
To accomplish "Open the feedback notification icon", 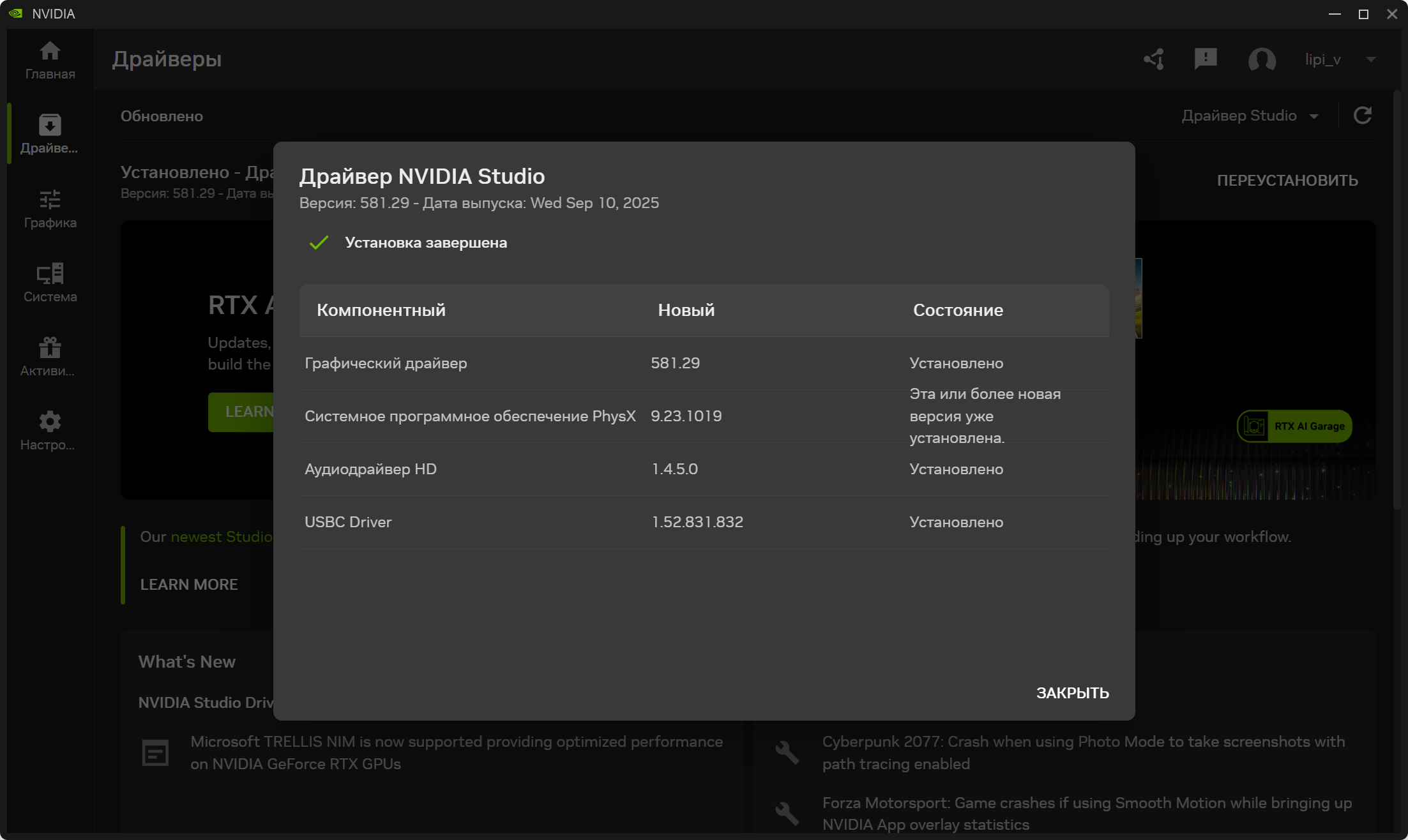I will 1206,59.
